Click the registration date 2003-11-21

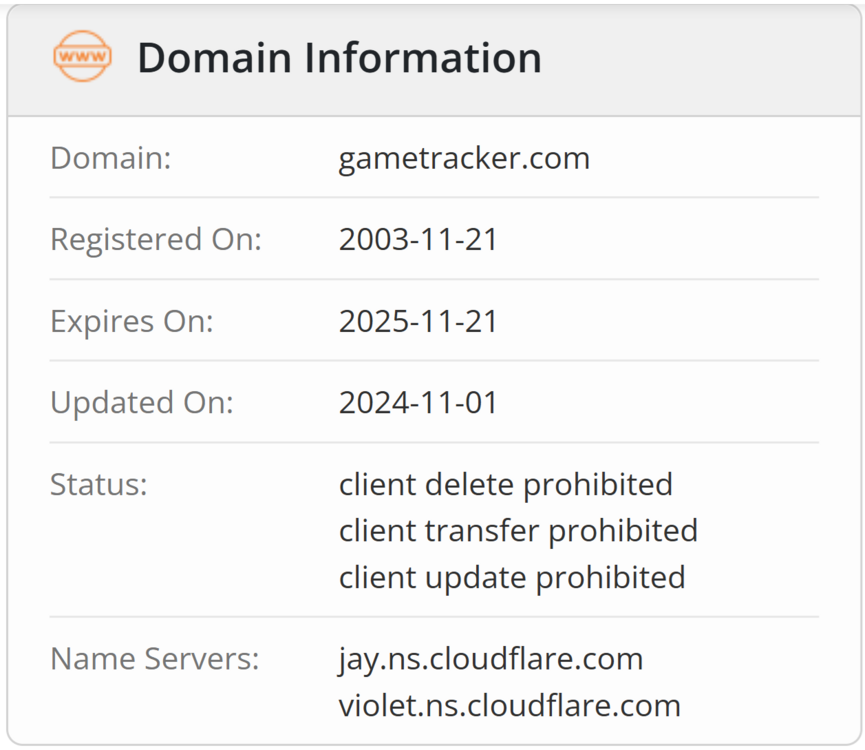(x=418, y=240)
